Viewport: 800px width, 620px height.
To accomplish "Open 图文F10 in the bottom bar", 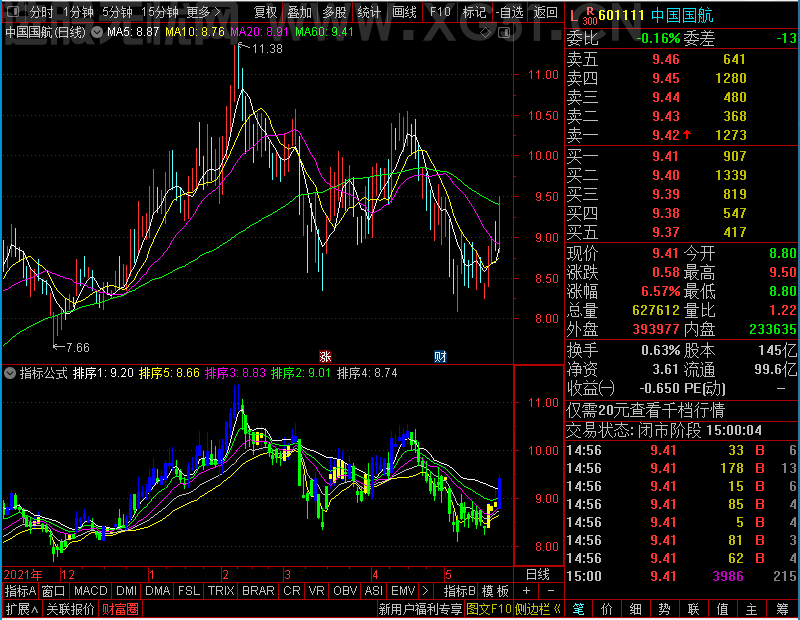I will tap(489, 609).
